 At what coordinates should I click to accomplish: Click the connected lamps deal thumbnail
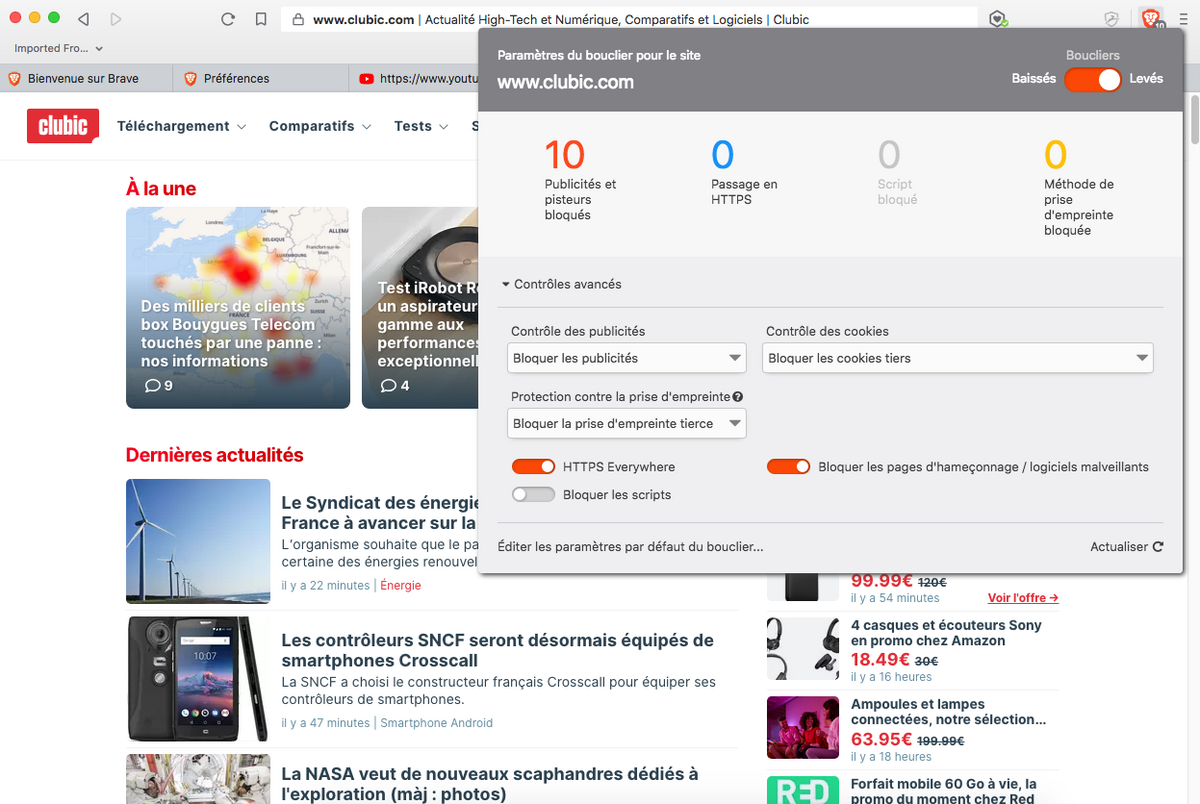pyautogui.click(x=803, y=728)
